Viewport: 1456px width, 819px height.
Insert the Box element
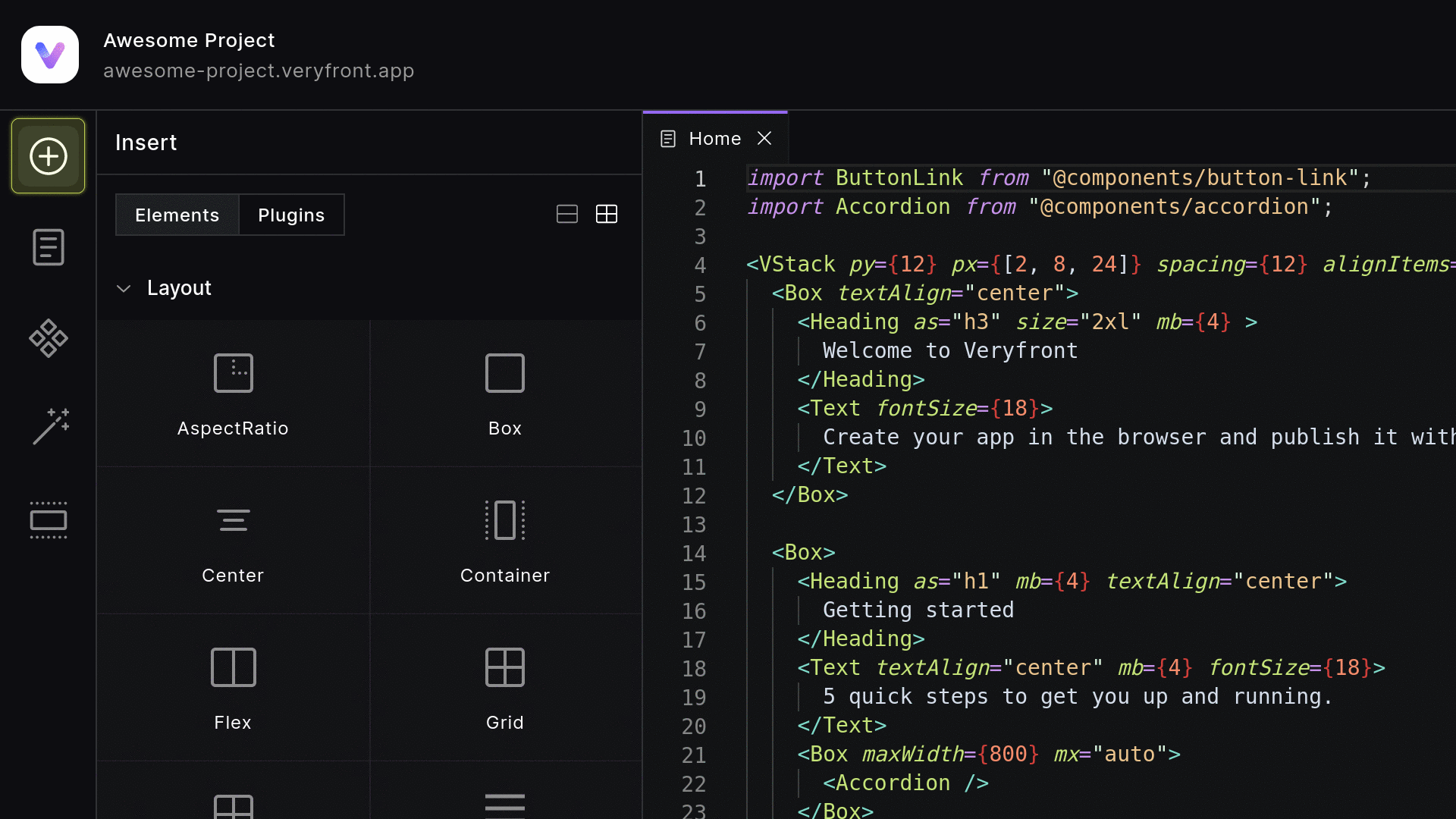pyautogui.click(x=505, y=394)
